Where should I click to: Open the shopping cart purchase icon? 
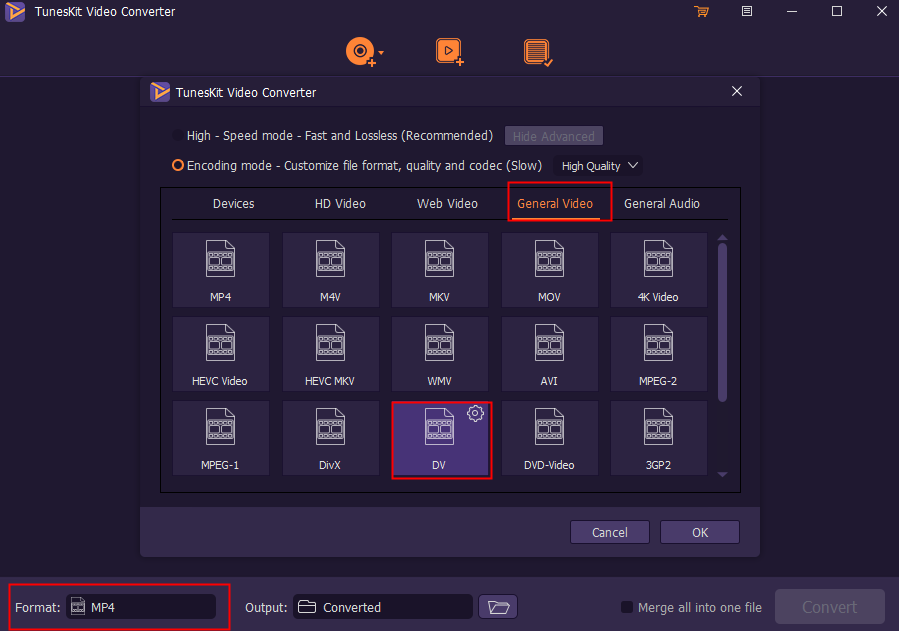(701, 11)
